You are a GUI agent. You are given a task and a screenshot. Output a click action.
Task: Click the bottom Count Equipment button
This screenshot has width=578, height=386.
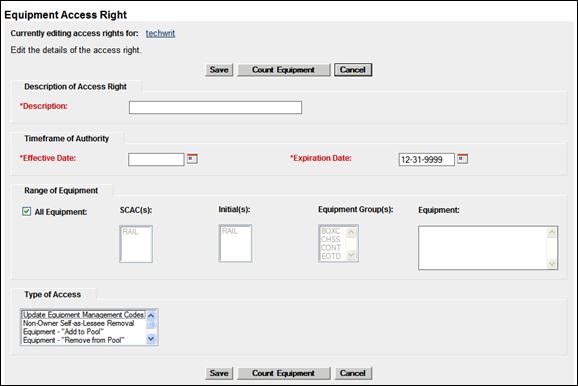(x=283, y=373)
